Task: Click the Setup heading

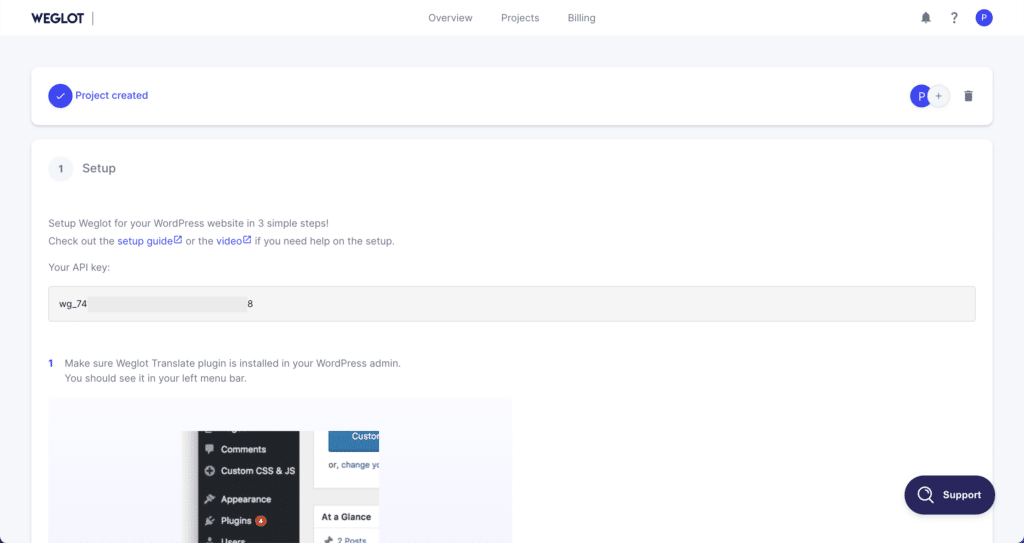Action: pyautogui.click(x=99, y=168)
